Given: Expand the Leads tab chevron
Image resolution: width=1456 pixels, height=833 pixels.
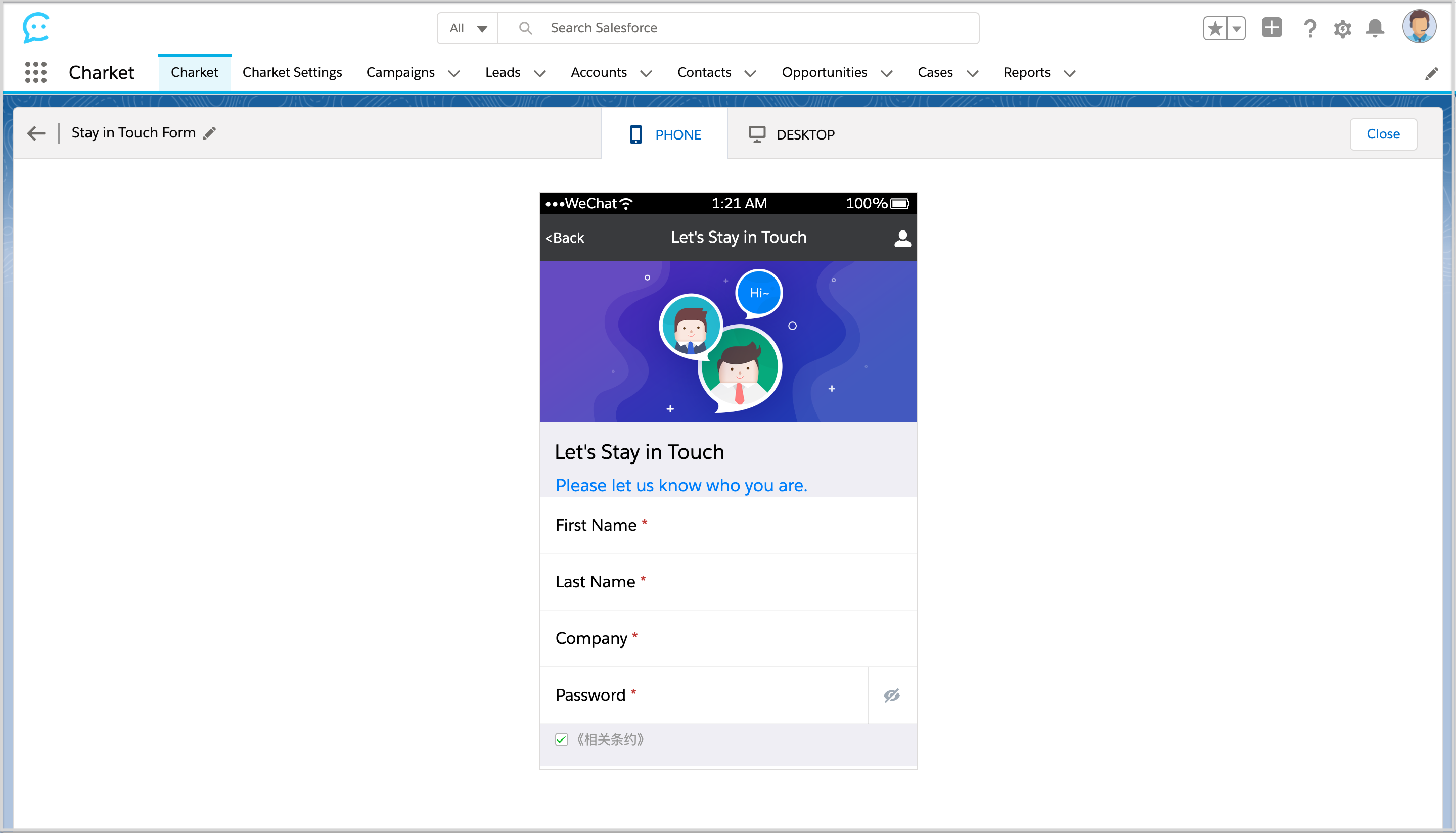Looking at the screenshot, I should 540,73.
